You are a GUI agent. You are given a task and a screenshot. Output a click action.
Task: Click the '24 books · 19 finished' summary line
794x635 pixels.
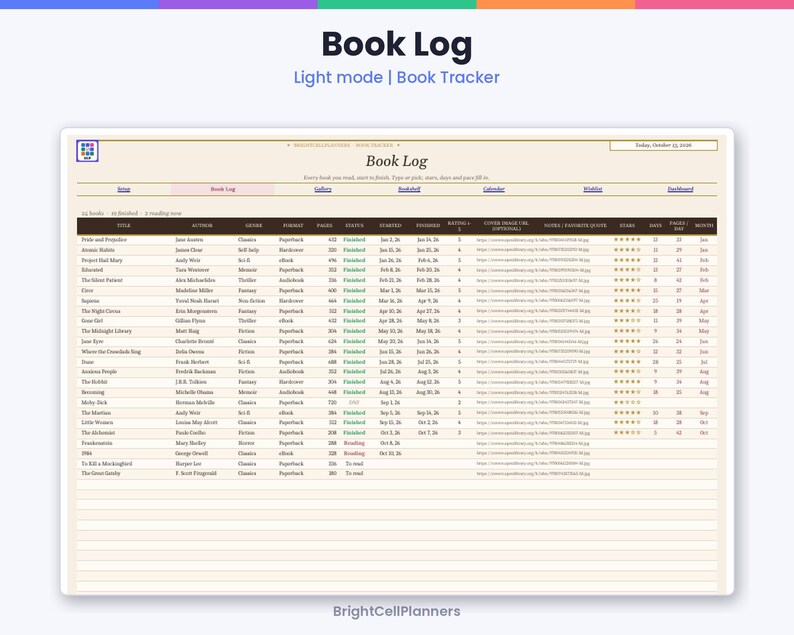point(132,214)
